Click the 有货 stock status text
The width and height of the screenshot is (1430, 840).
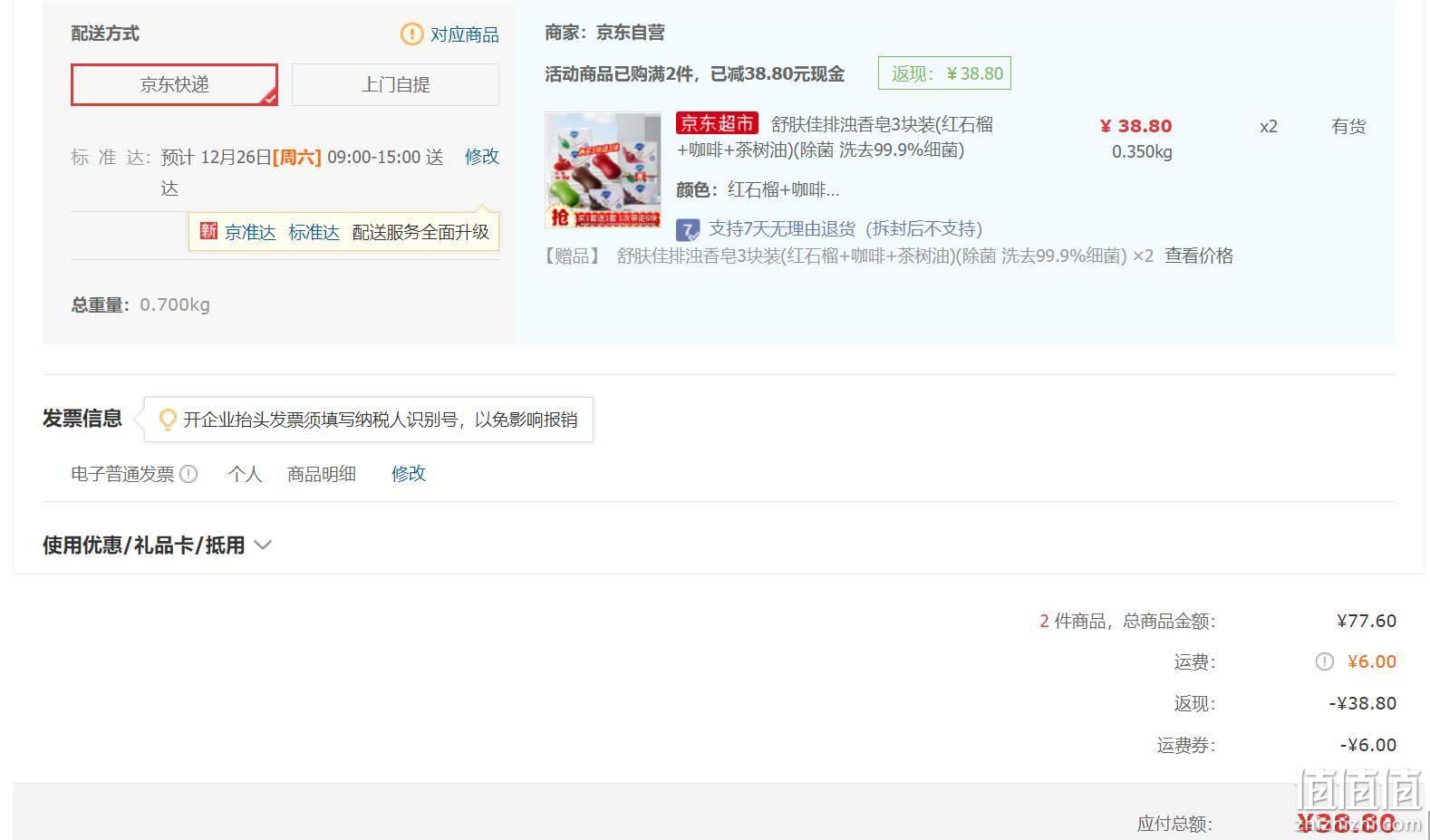(1348, 127)
